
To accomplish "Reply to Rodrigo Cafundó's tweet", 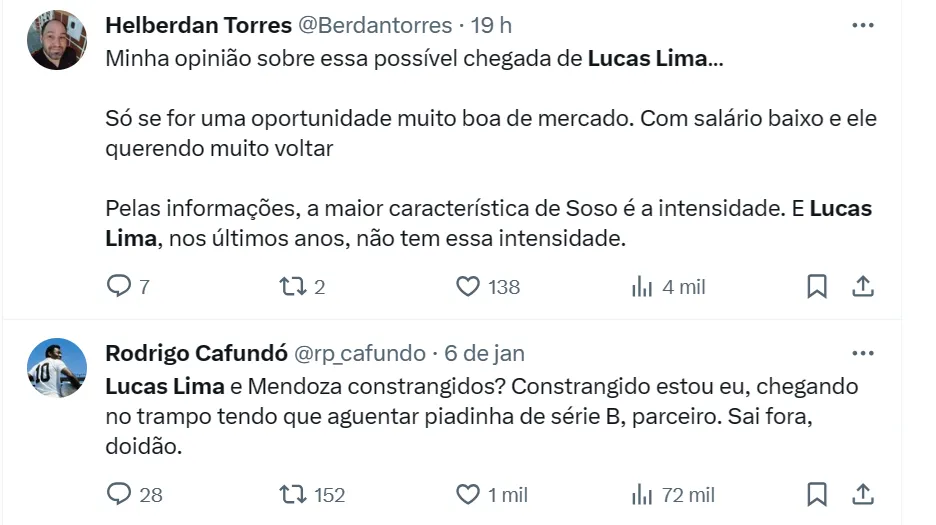I will pyautogui.click(x=119, y=494).
